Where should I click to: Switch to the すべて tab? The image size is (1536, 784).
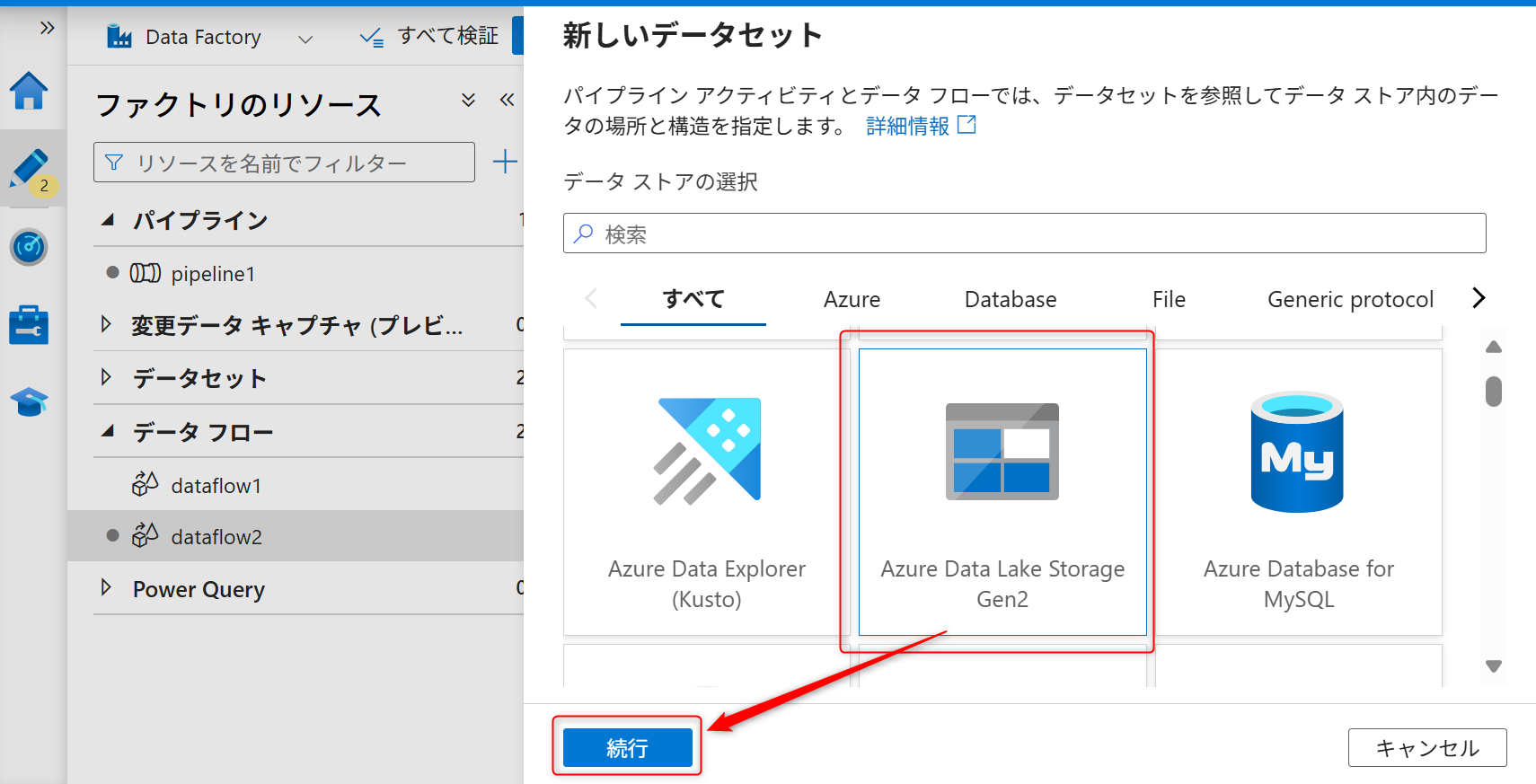tap(693, 299)
